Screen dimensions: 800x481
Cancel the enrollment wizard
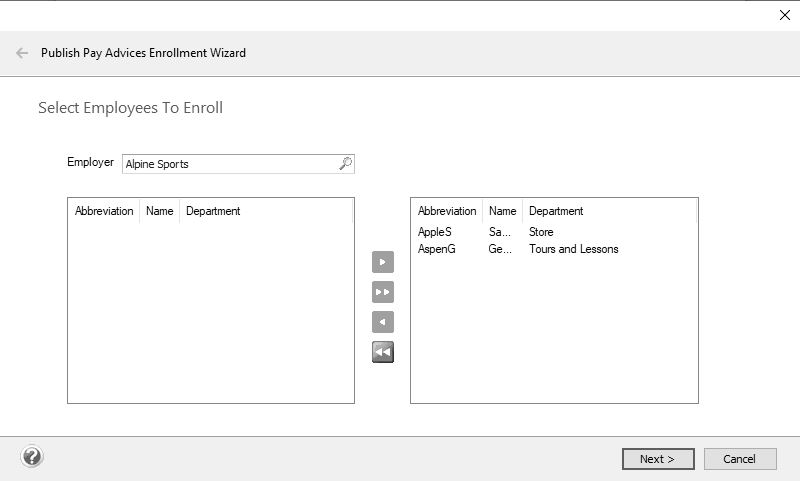[x=740, y=459]
